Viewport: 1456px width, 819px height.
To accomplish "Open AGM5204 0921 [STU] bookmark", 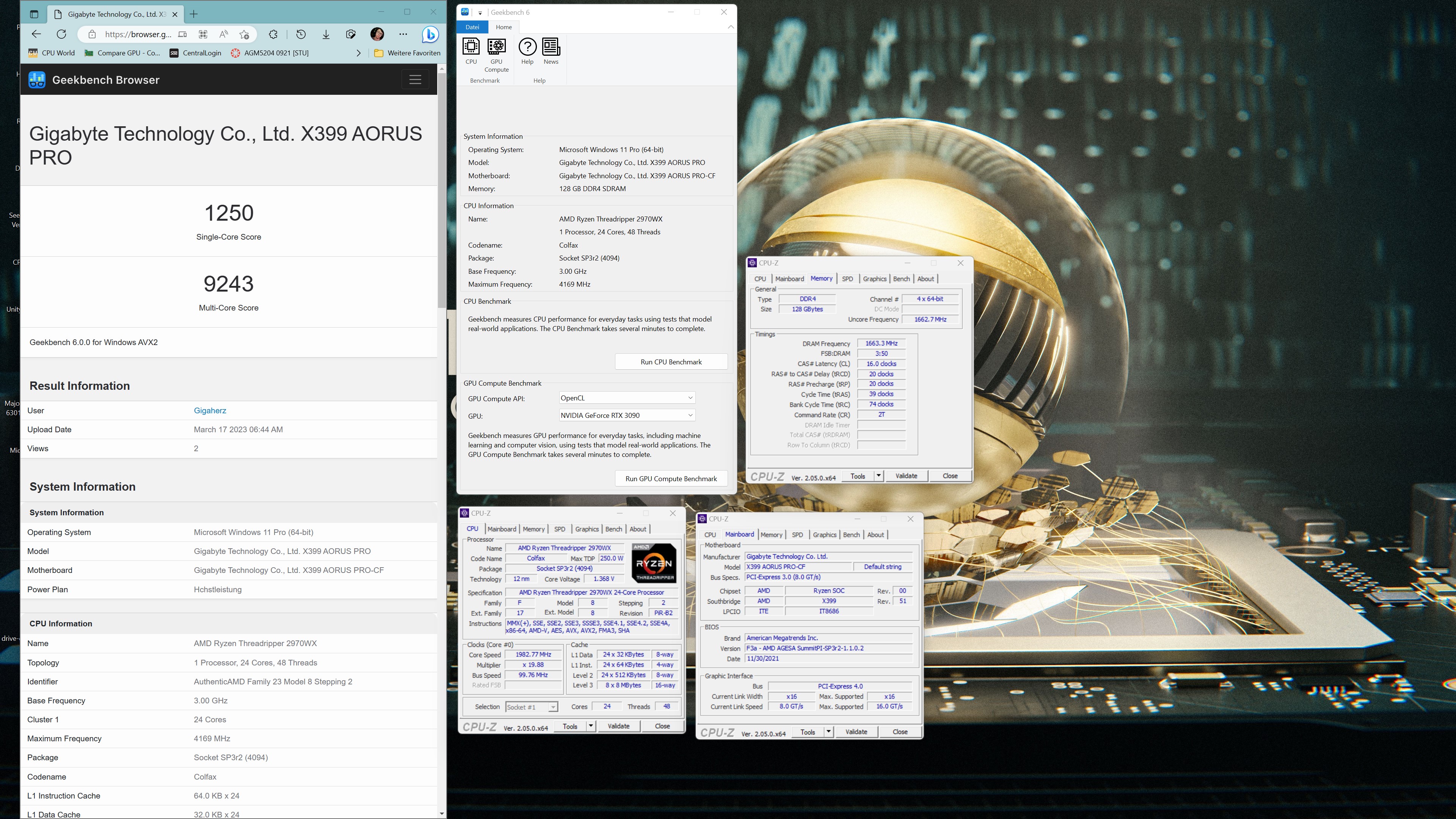I will (x=270, y=53).
